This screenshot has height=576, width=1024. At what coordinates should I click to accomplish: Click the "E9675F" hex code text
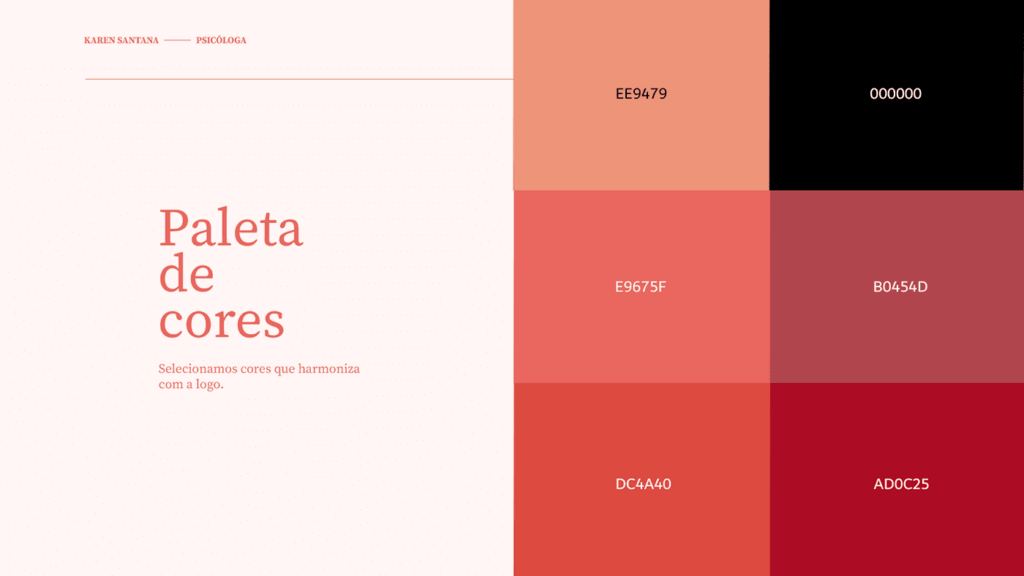pyautogui.click(x=641, y=287)
